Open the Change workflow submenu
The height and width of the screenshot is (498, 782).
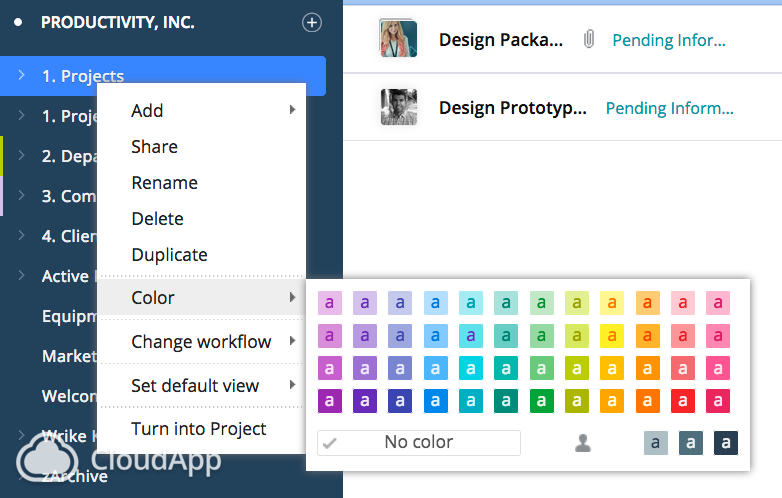201,342
